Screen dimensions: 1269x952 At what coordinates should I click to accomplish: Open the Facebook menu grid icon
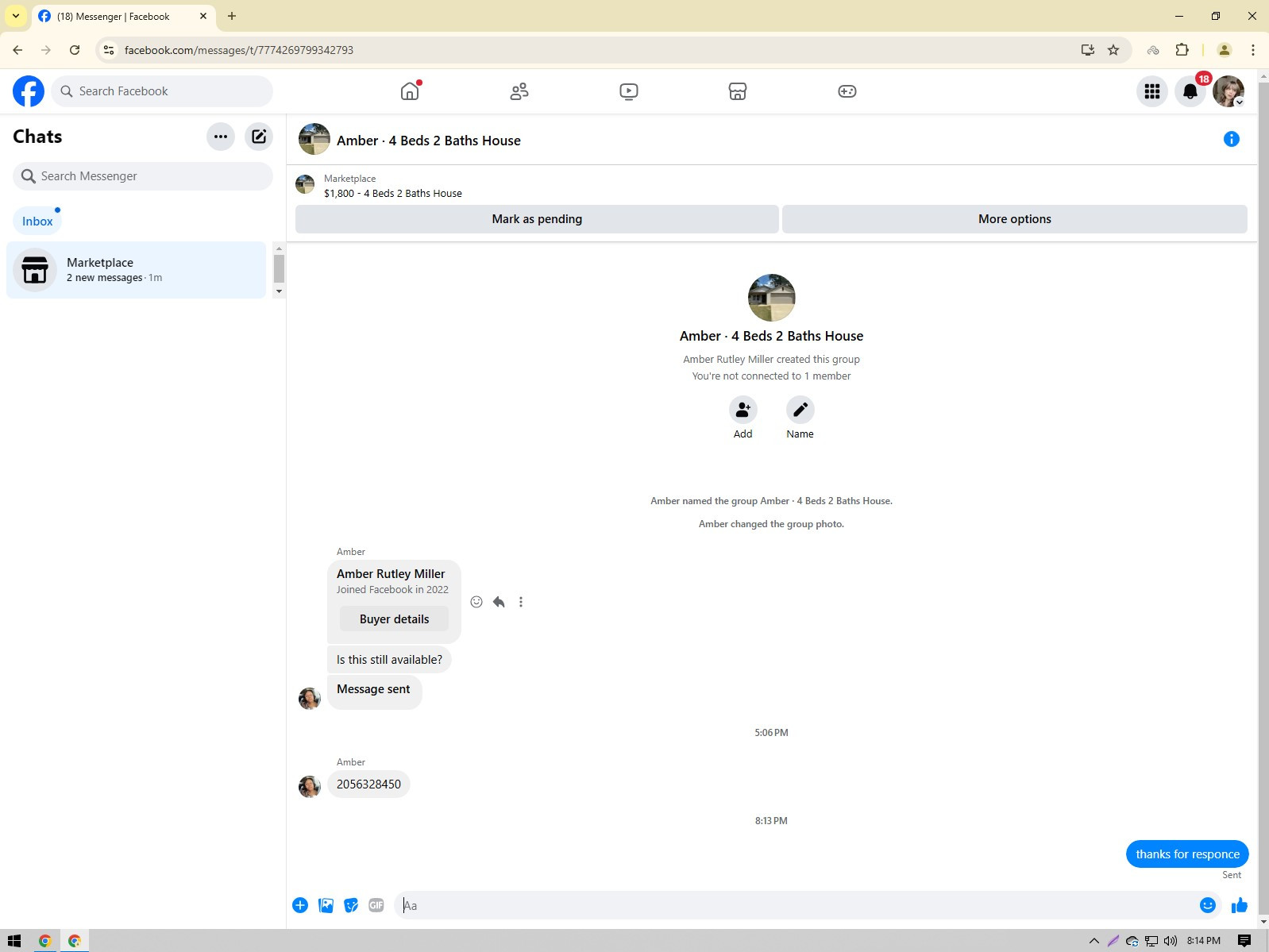coord(1152,91)
